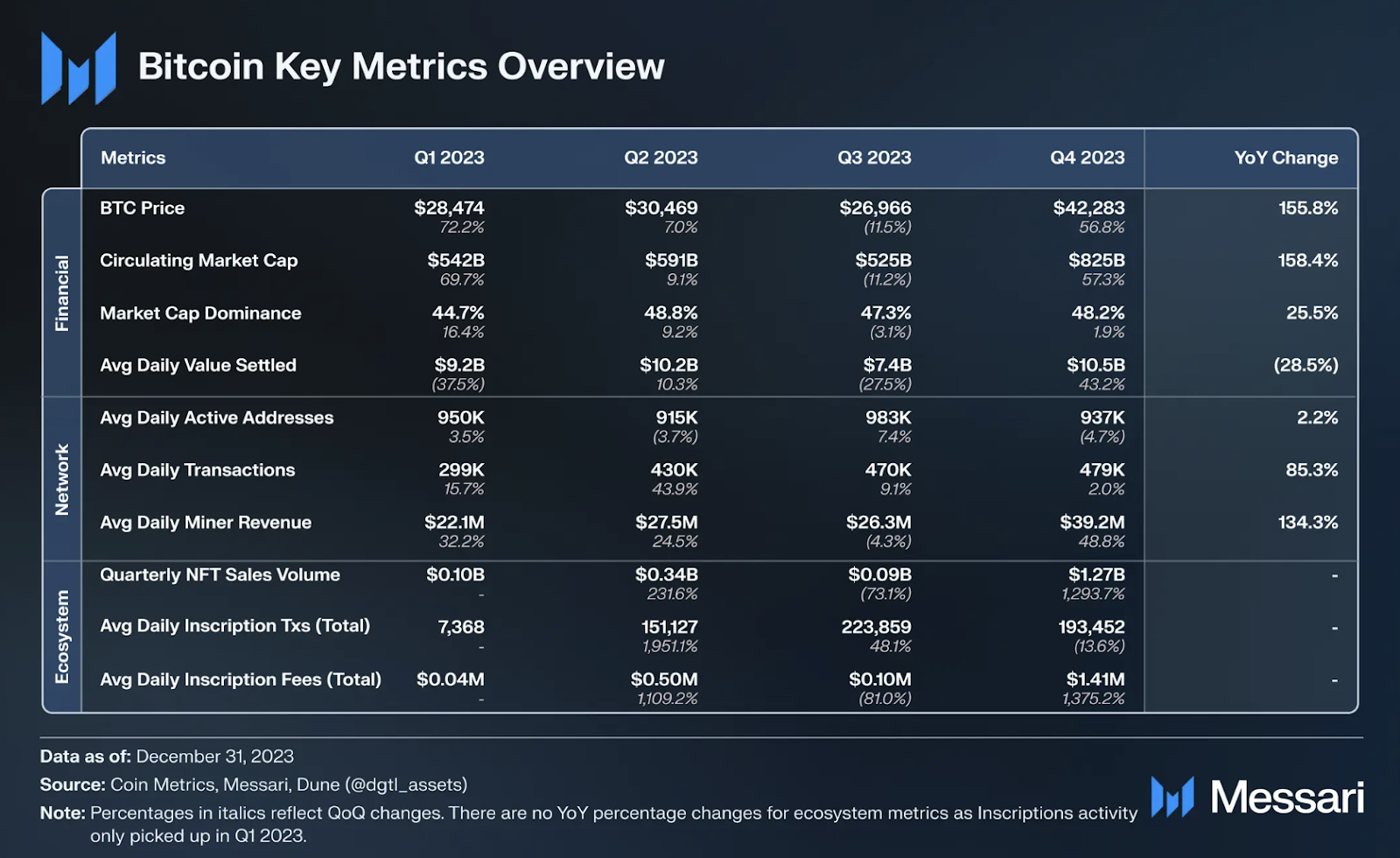Select the Ecosystem section label
Screen dimensions: 1400x858
[62, 636]
